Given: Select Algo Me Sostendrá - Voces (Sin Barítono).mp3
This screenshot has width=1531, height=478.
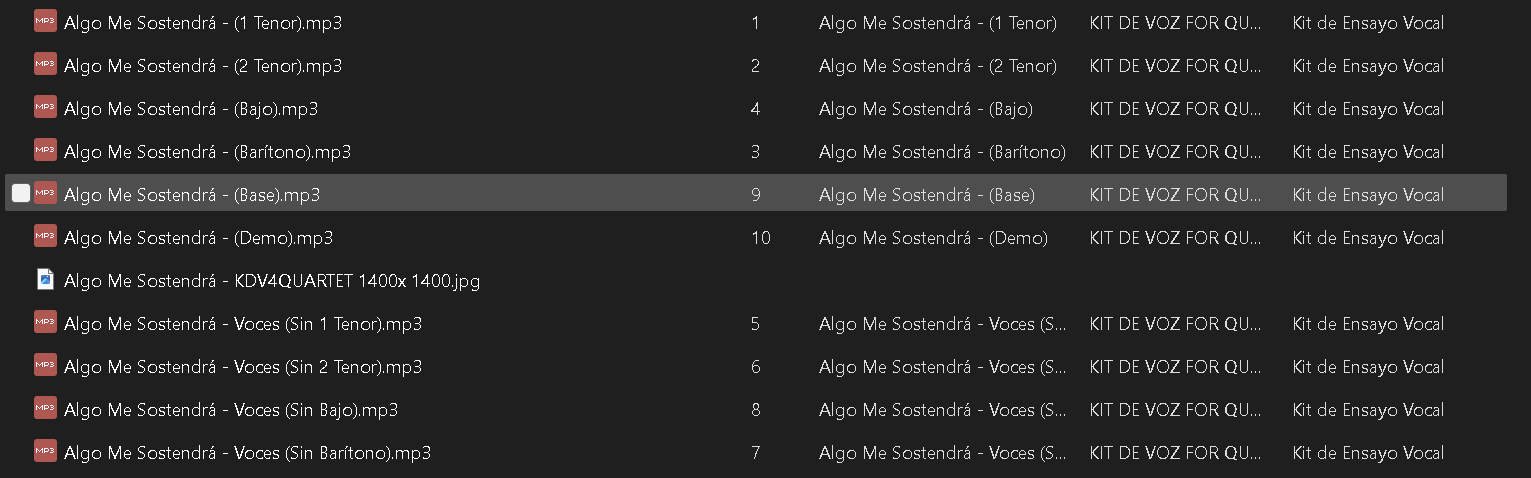Looking at the screenshot, I should [x=247, y=453].
